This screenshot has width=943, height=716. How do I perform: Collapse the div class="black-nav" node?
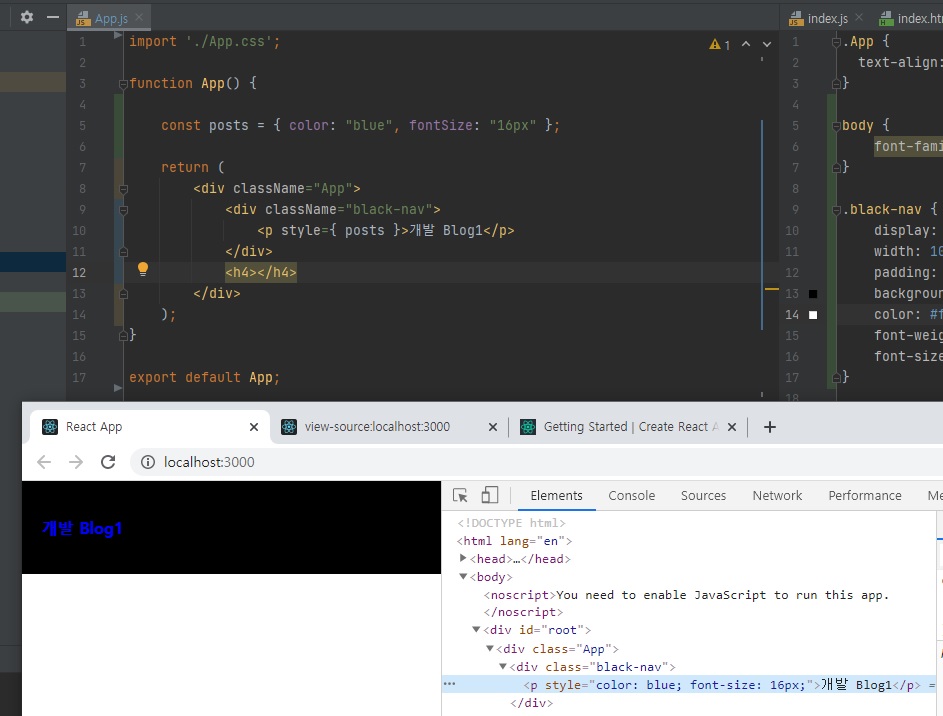(503, 667)
